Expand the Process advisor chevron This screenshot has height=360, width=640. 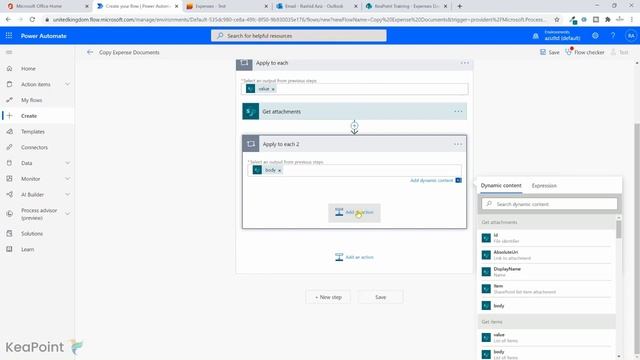[67, 213]
